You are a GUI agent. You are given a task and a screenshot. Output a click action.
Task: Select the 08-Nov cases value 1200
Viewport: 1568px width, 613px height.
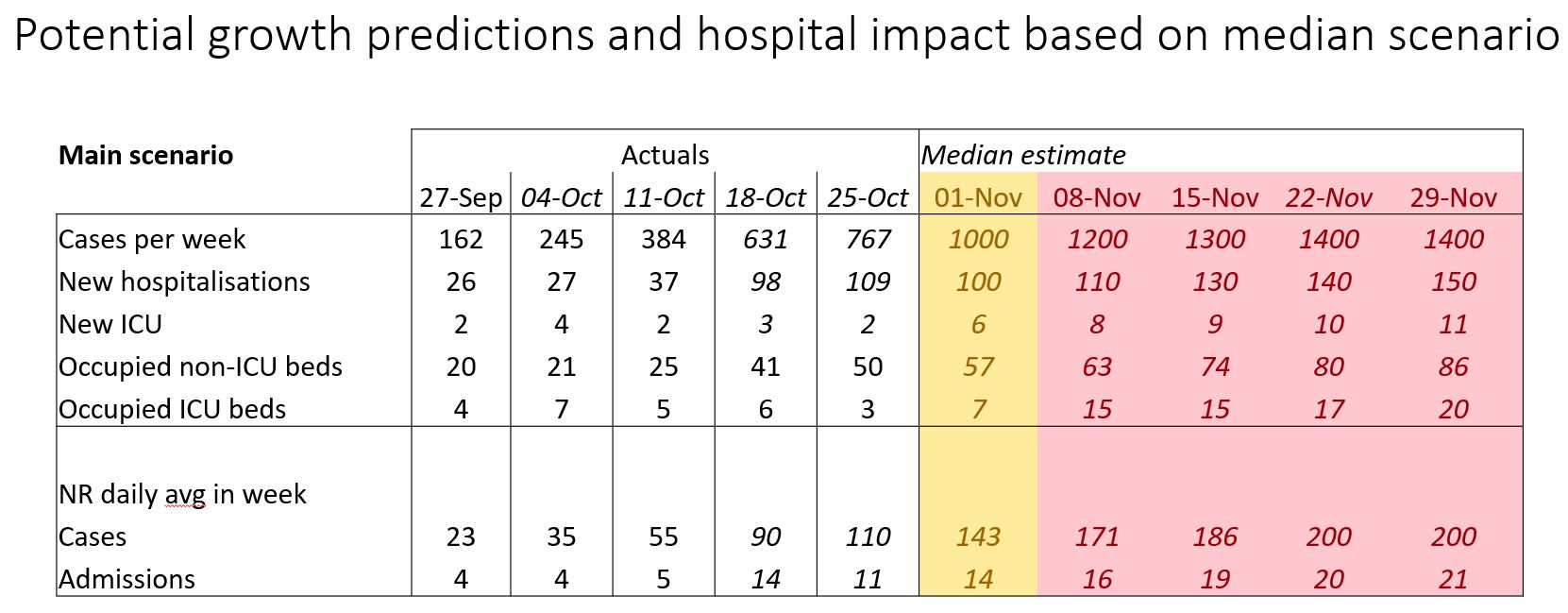coord(1097,239)
